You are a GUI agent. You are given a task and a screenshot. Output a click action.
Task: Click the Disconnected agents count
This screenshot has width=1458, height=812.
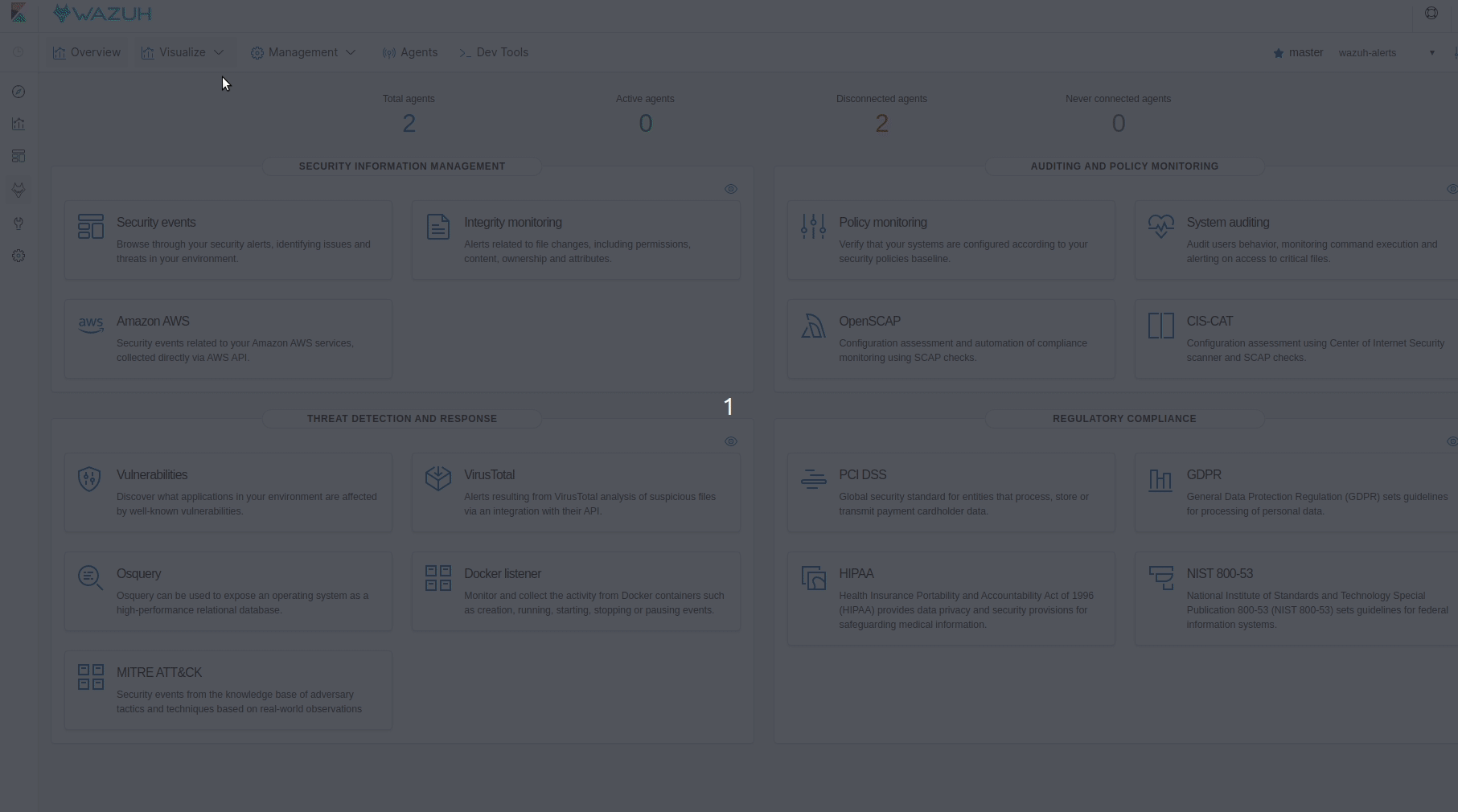coord(881,123)
